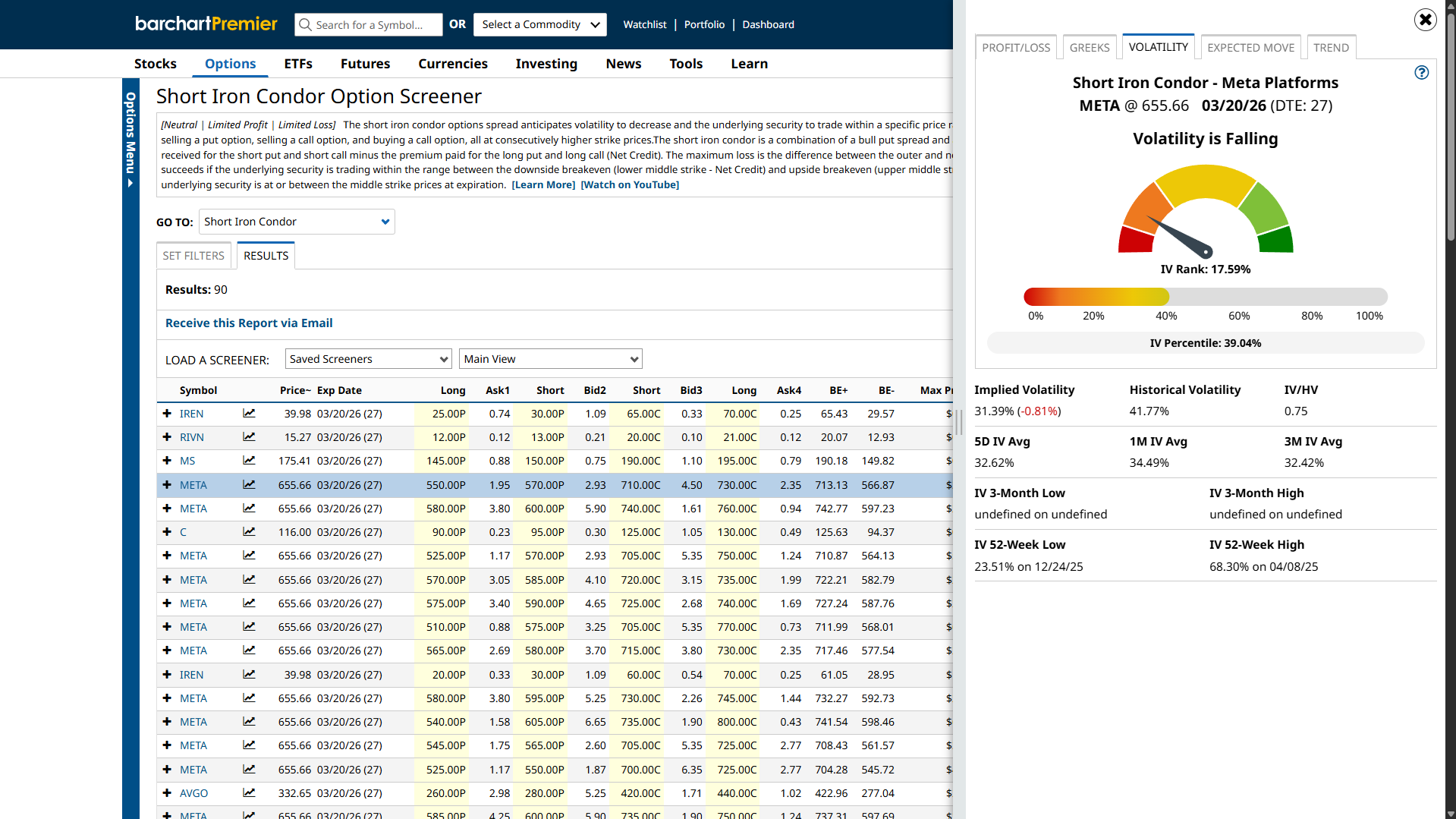Click the search magnifier icon

point(306,25)
